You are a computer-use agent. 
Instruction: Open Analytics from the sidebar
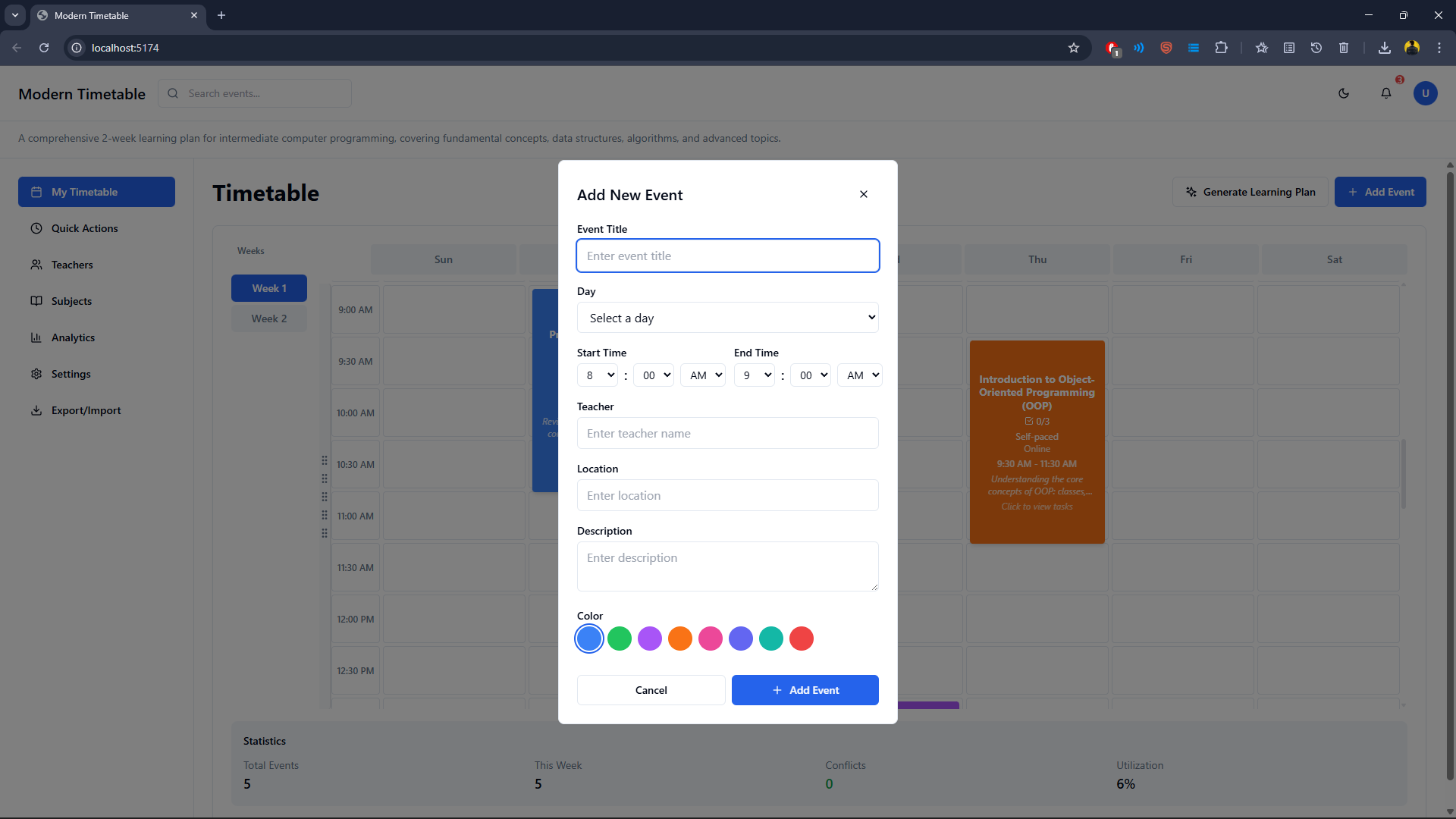(73, 337)
